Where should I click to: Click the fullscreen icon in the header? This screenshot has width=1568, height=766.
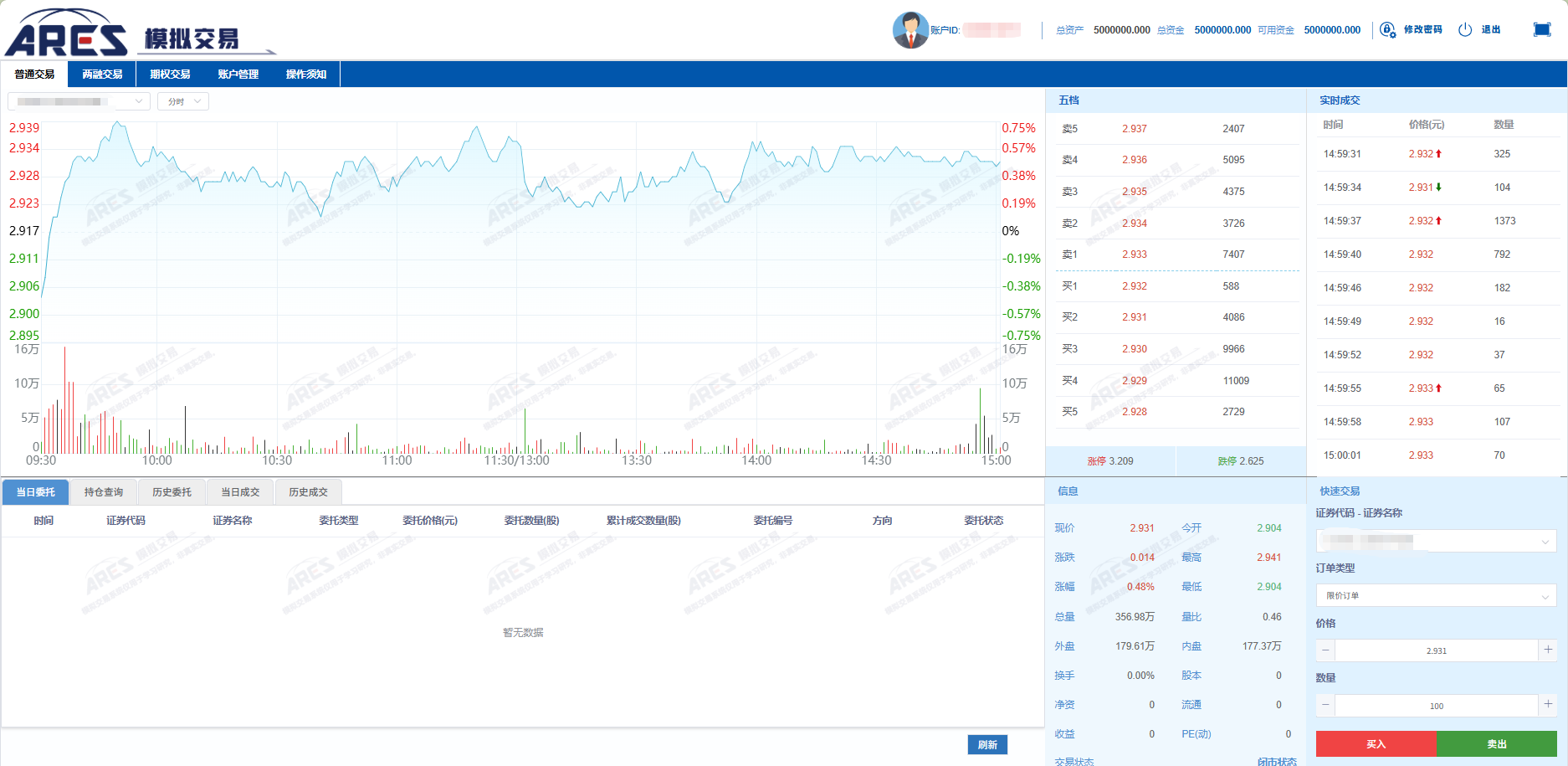(1542, 30)
